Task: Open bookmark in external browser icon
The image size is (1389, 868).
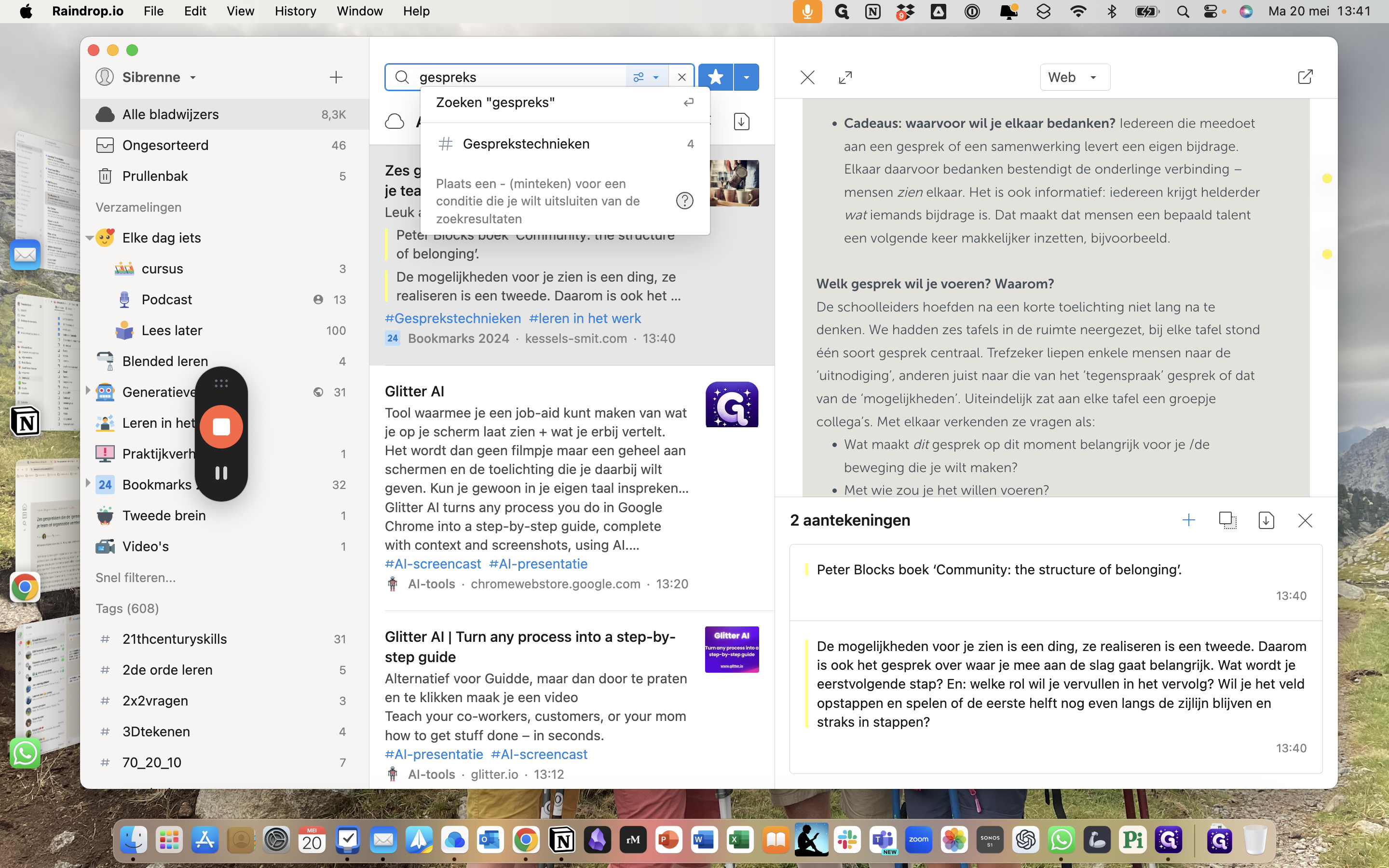Action: click(x=1305, y=77)
